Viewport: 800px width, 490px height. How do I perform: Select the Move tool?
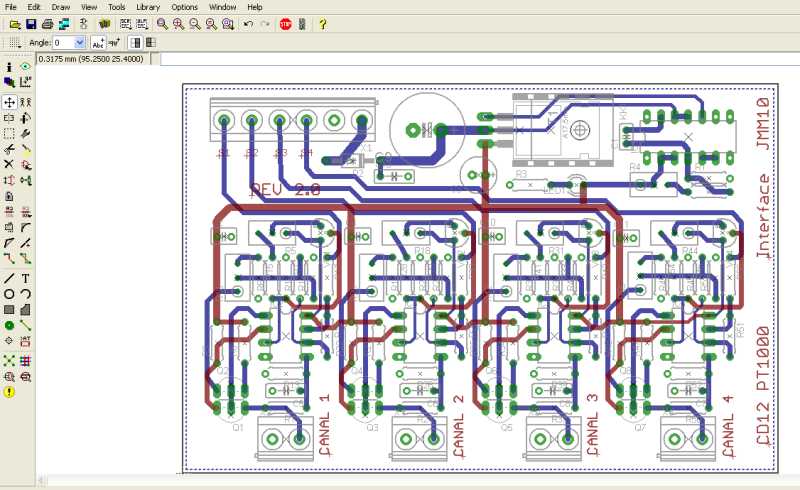coord(9,102)
